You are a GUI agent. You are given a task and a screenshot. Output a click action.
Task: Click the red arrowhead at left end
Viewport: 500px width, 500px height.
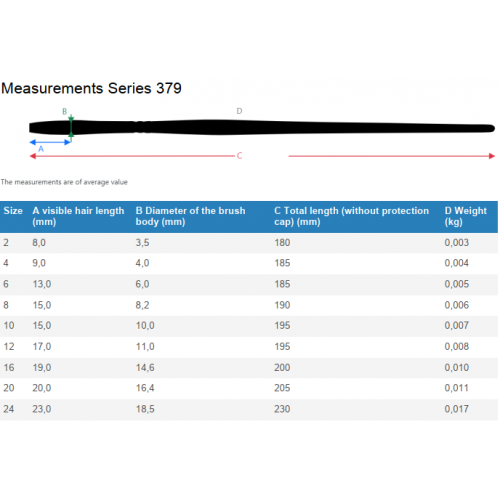(33, 156)
